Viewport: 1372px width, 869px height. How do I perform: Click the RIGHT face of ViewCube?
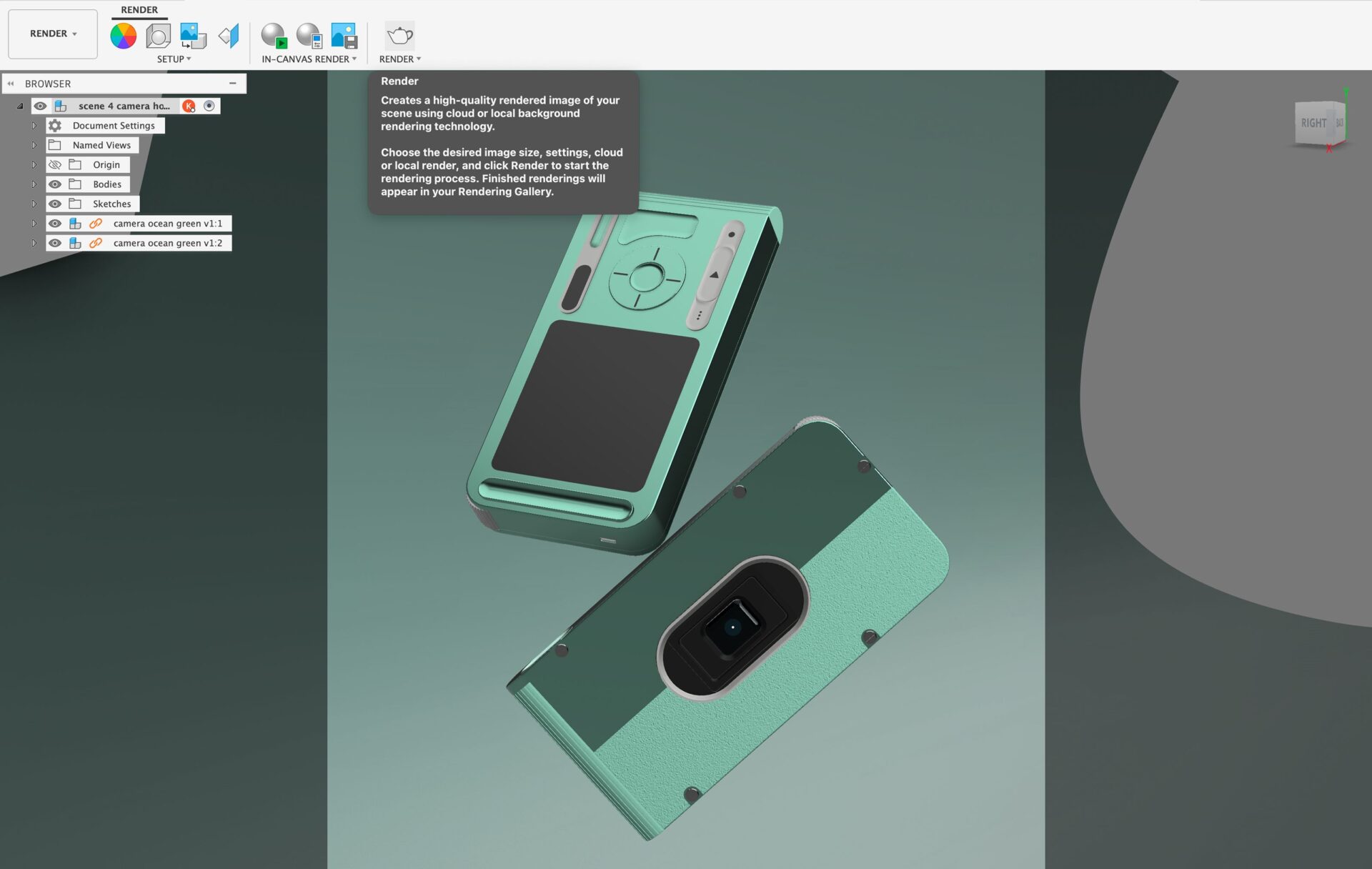click(1313, 123)
